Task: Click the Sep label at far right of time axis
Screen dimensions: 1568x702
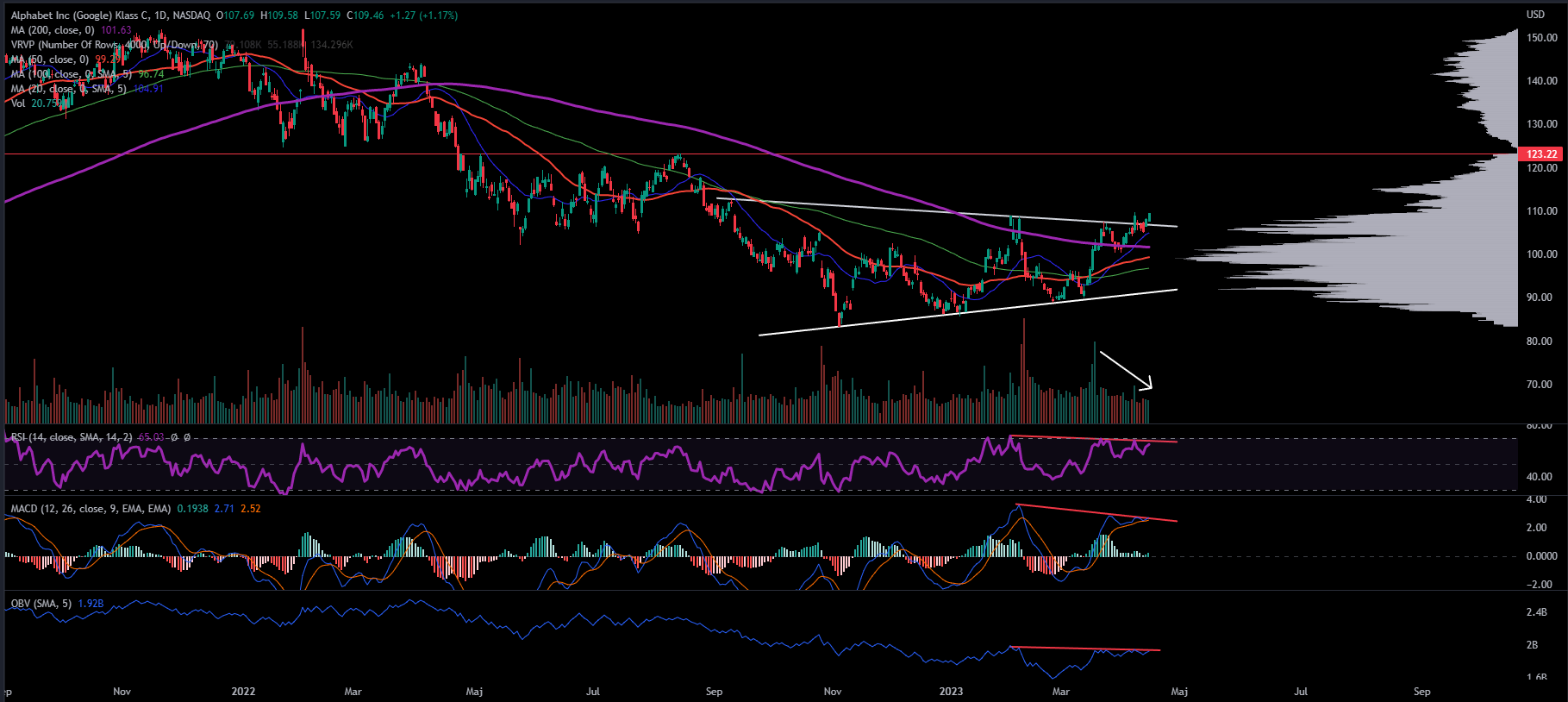Action: coord(1421,692)
